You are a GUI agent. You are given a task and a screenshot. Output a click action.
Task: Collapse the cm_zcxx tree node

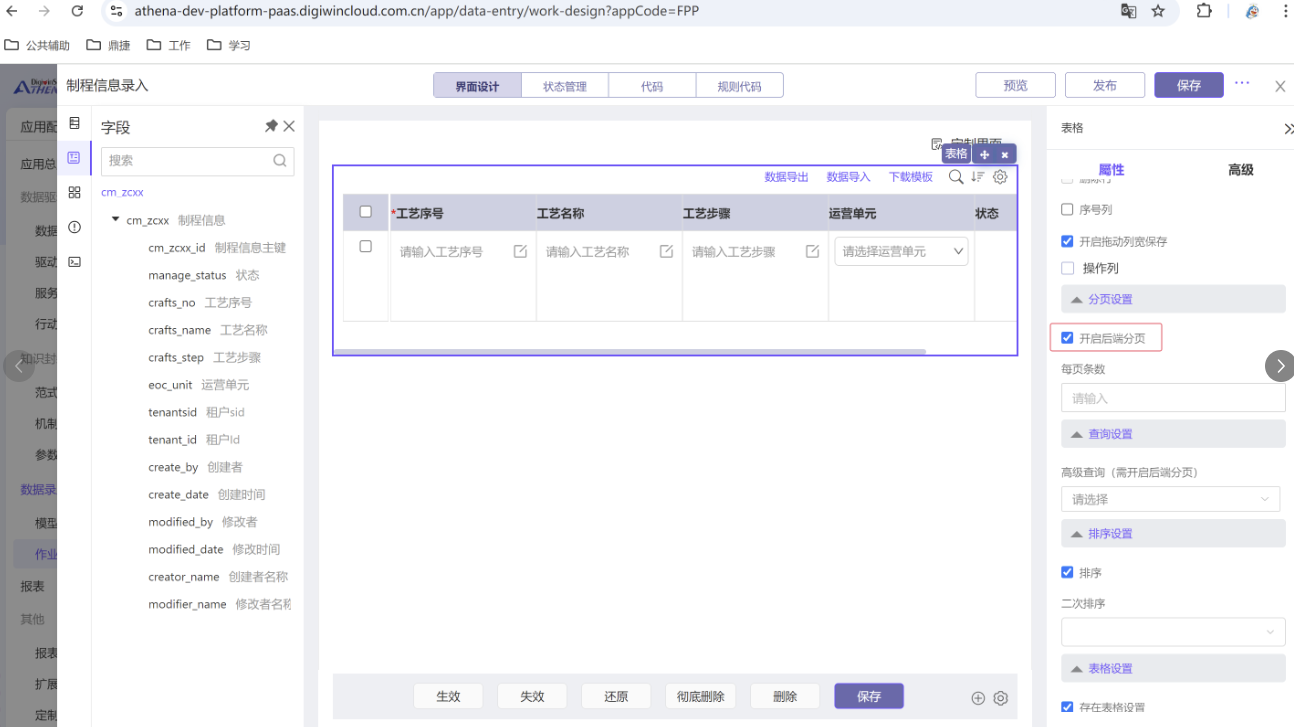point(116,219)
